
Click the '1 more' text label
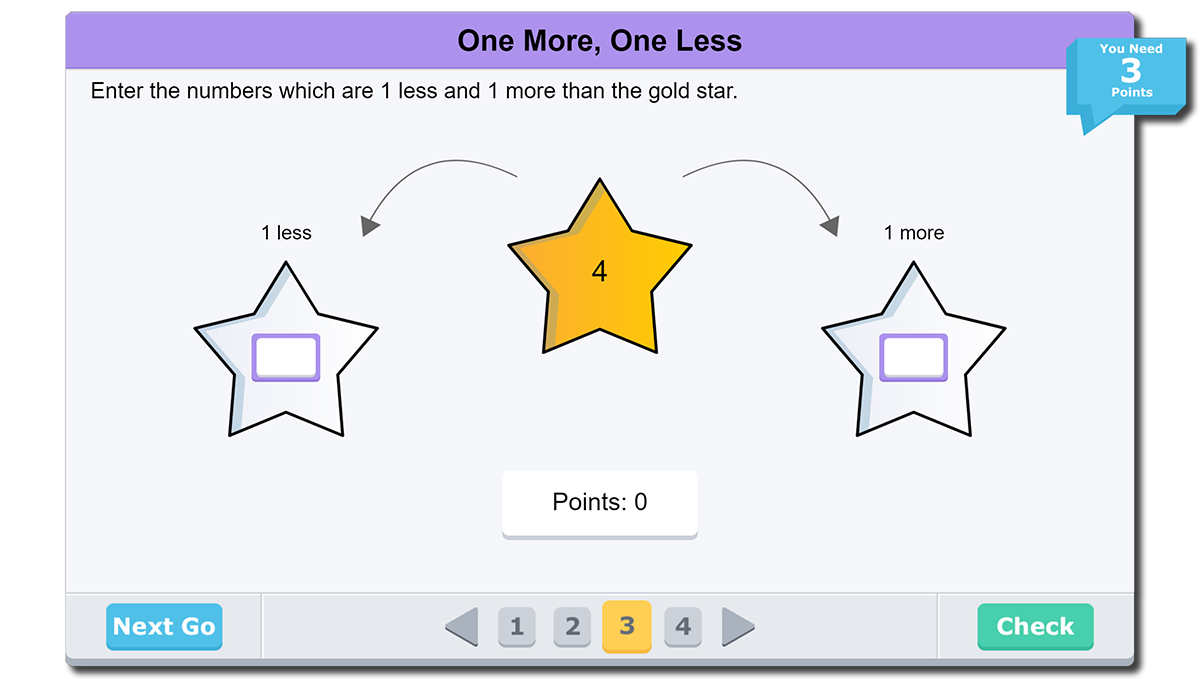tap(913, 233)
